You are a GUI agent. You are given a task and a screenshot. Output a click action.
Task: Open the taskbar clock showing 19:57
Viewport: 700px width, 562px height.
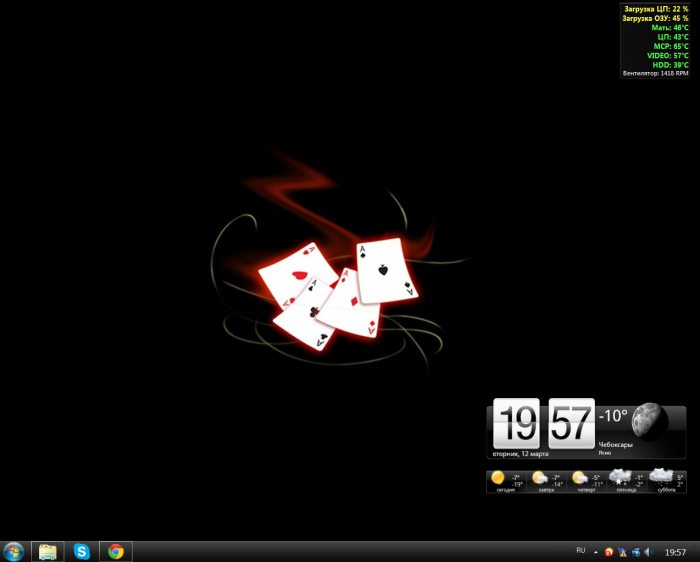pos(675,552)
